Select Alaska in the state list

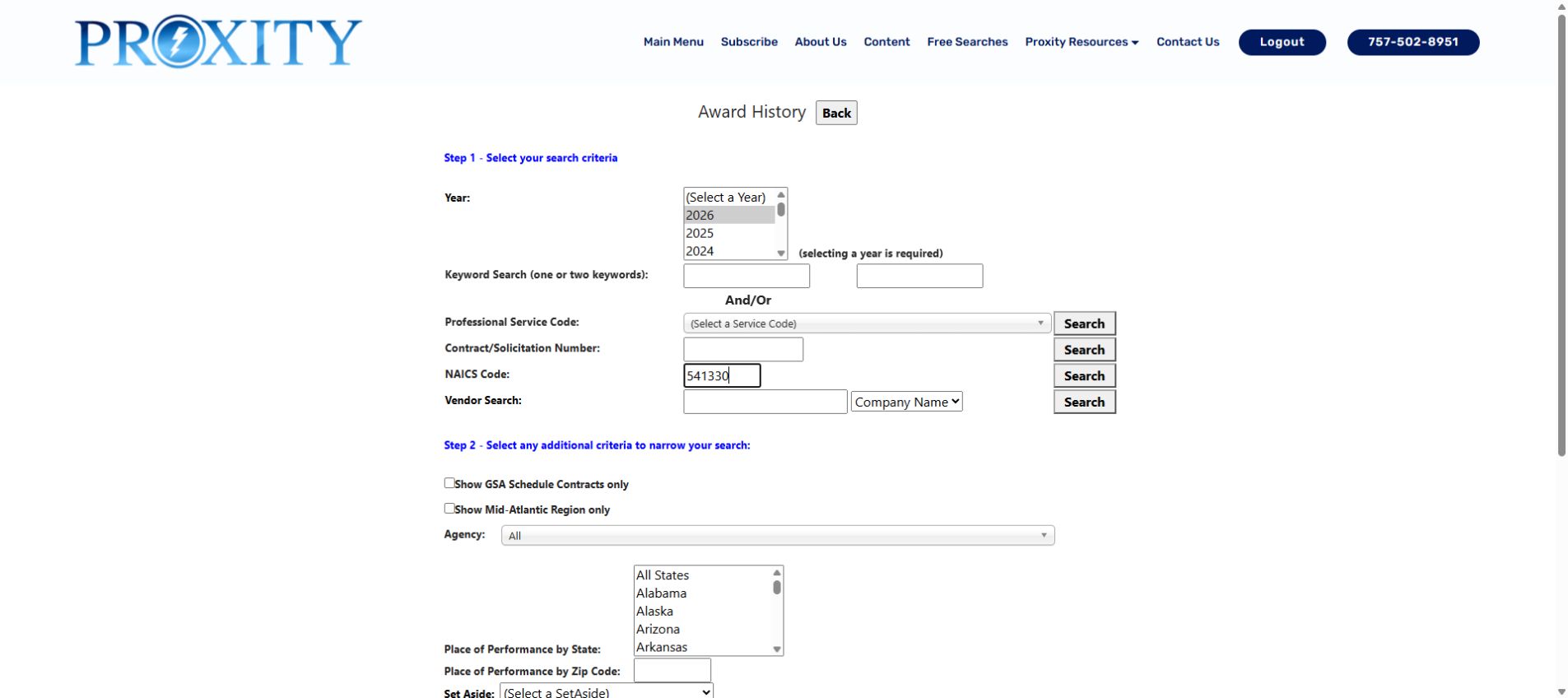coord(703,612)
